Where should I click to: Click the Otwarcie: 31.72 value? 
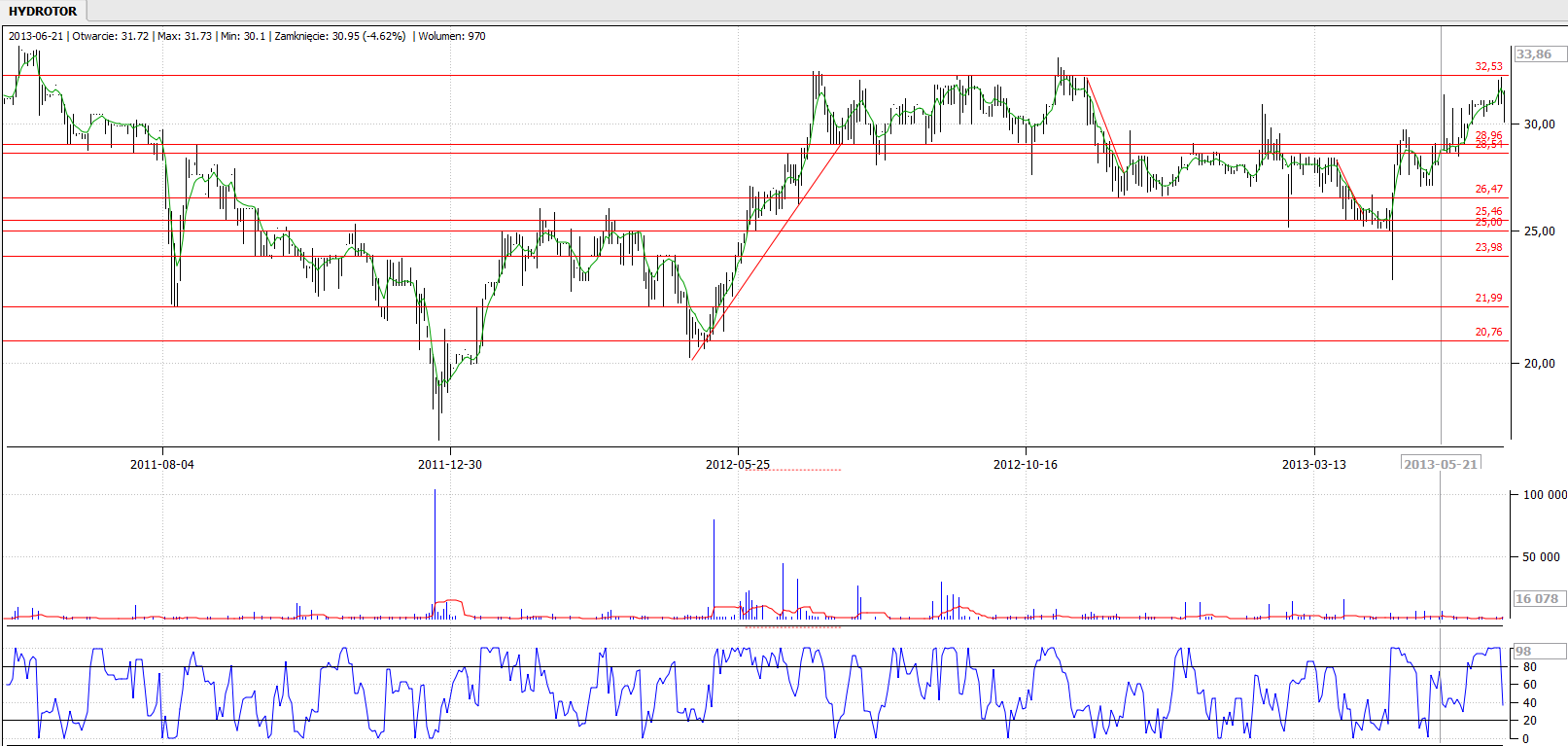[111, 36]
